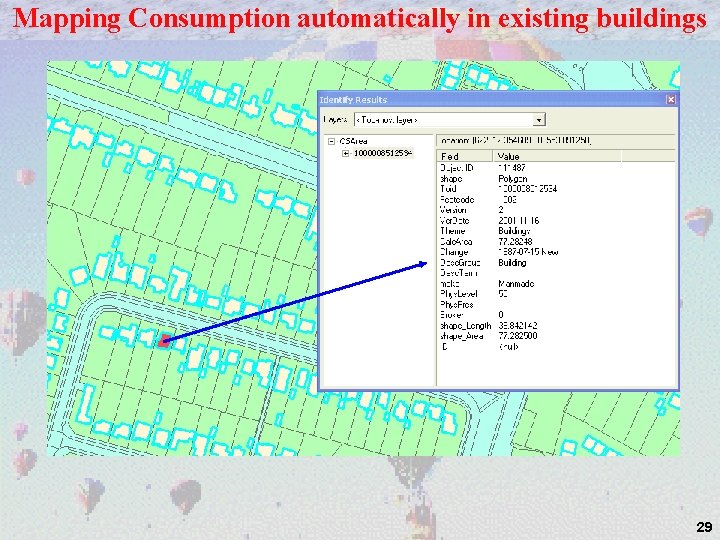The width and height of the screenshot is (720, 540).
Task: Close the Identify Results window
Action: (671, 99)
